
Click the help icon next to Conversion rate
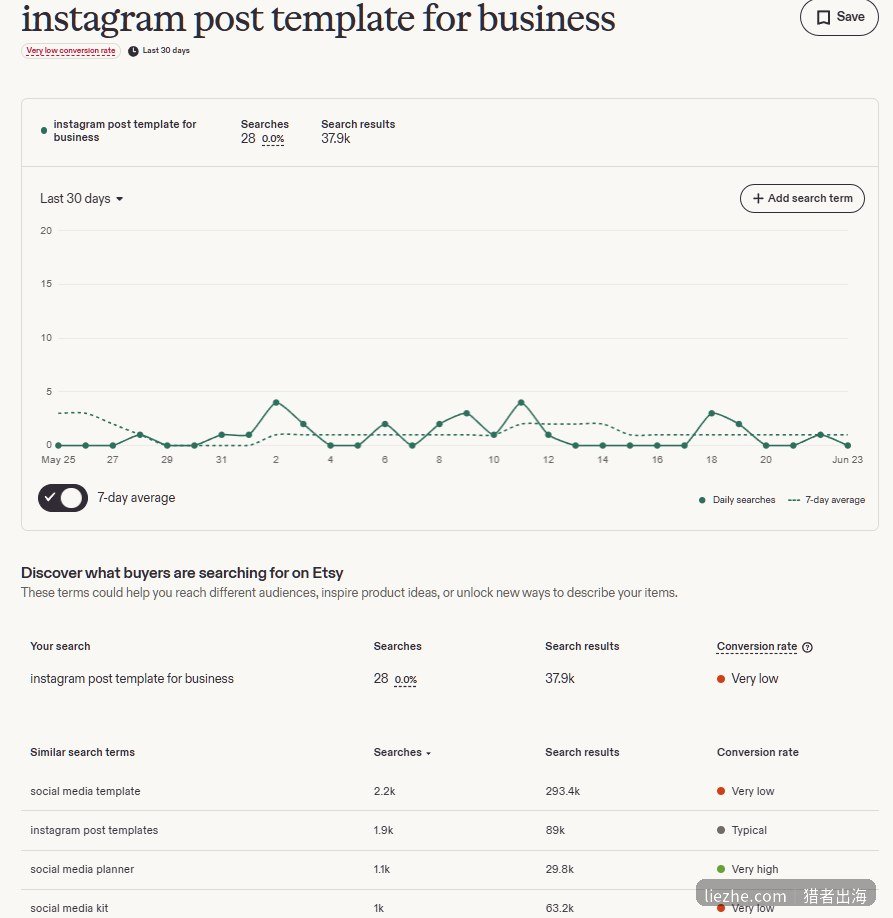tap(808, 647)
